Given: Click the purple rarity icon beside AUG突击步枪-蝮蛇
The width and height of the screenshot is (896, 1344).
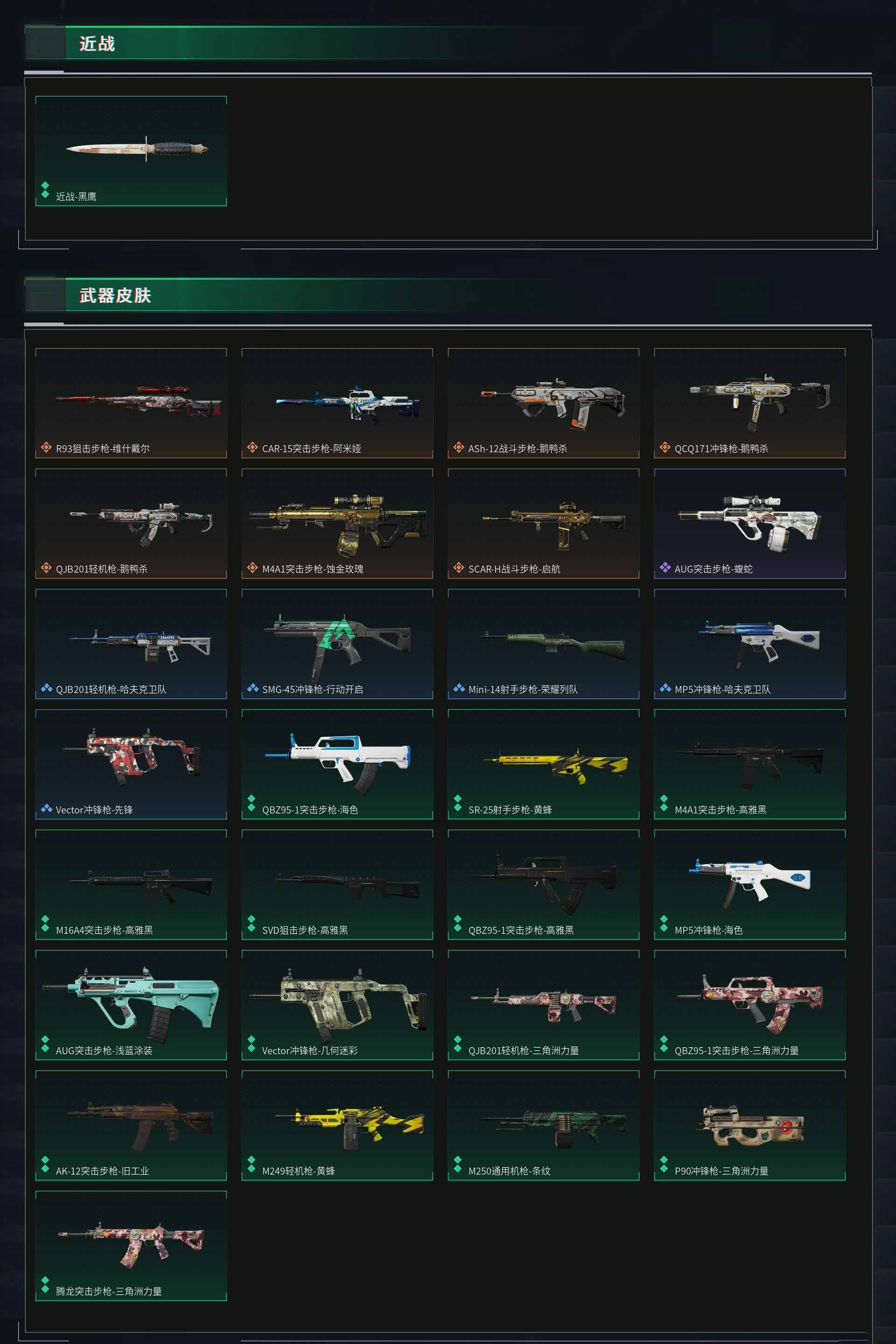Looking at the screenshot, I should [665, 567].
